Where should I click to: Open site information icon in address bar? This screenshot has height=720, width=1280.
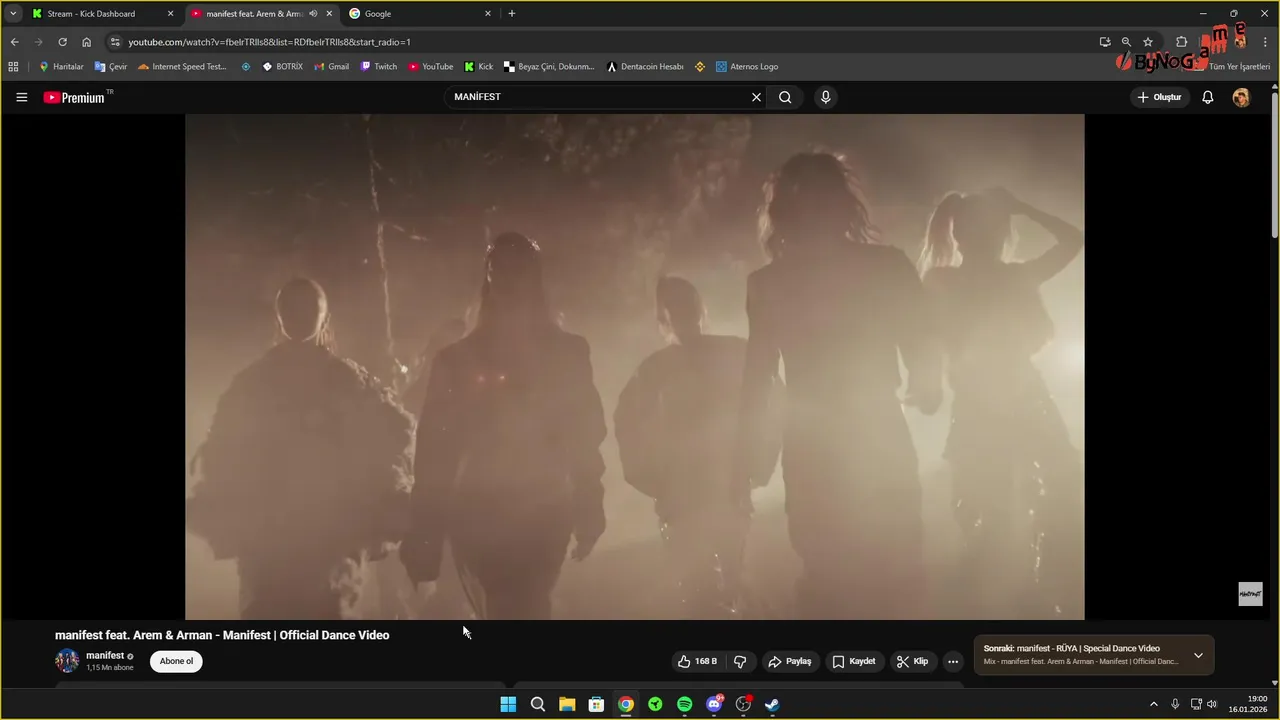pyautogui.click(x=115, y=42)
